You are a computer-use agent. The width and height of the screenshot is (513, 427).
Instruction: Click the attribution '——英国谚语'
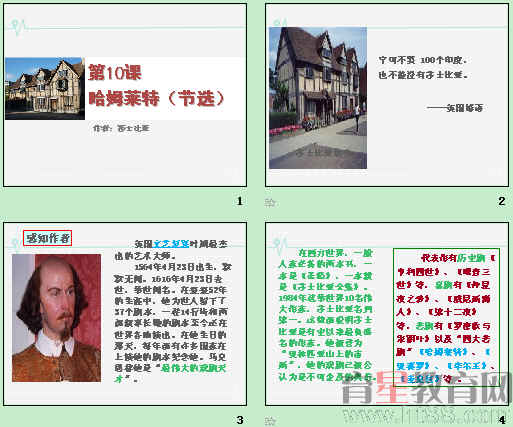click(x=455, y=108)
